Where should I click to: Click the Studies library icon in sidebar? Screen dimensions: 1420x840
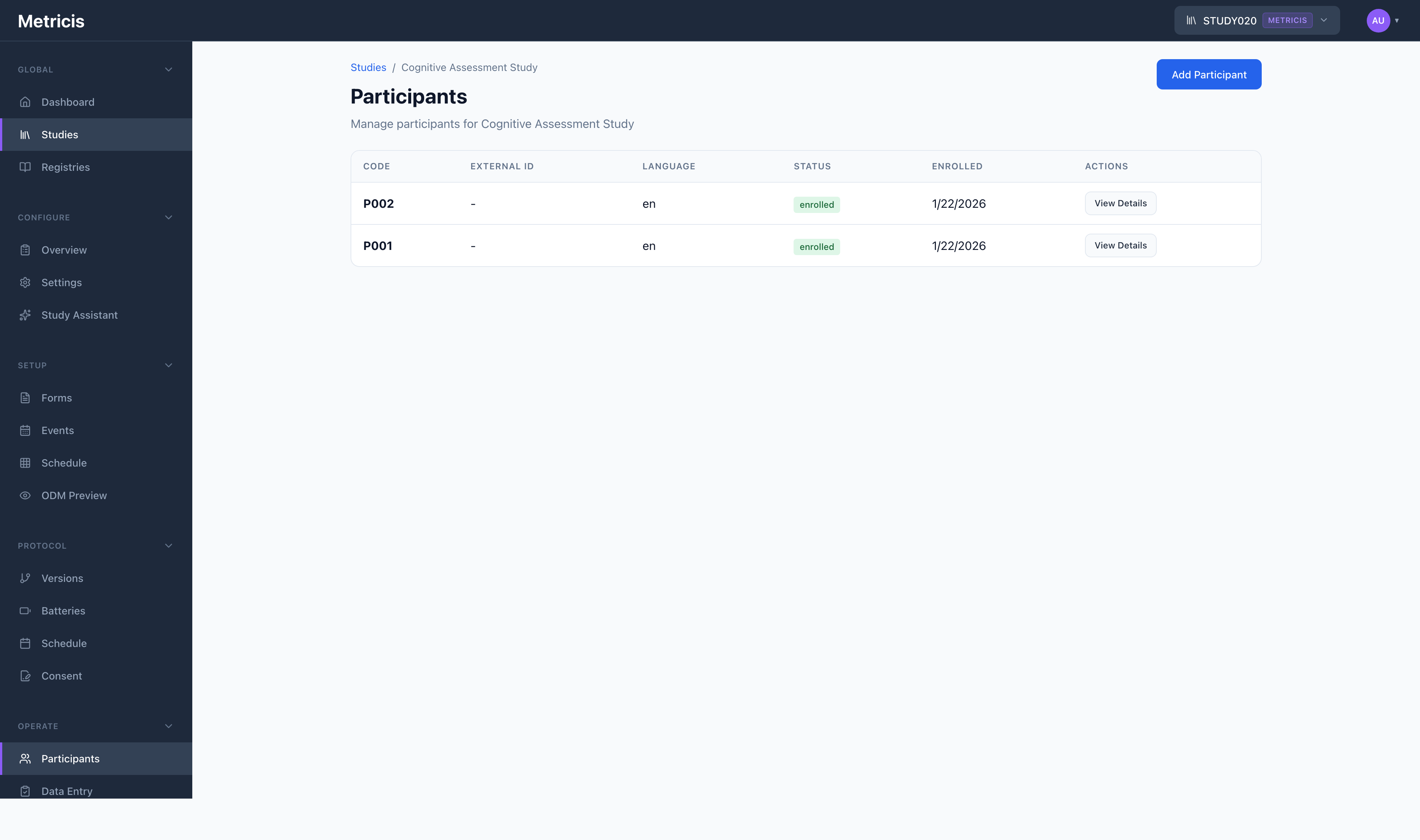tap(25, 135)
